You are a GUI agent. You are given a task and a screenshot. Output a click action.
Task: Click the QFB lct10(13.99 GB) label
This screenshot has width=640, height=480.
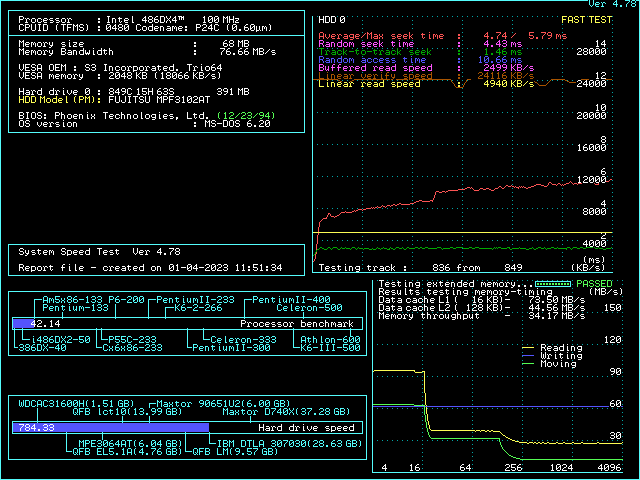click(x=127, y=412)
